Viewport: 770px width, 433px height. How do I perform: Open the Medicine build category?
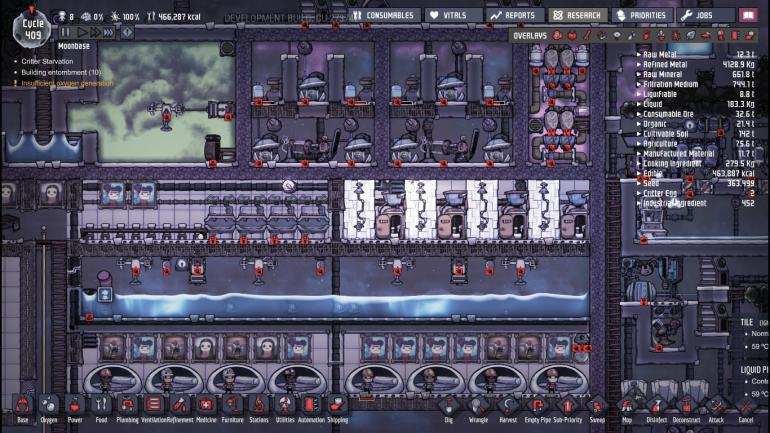click(206, 408)
